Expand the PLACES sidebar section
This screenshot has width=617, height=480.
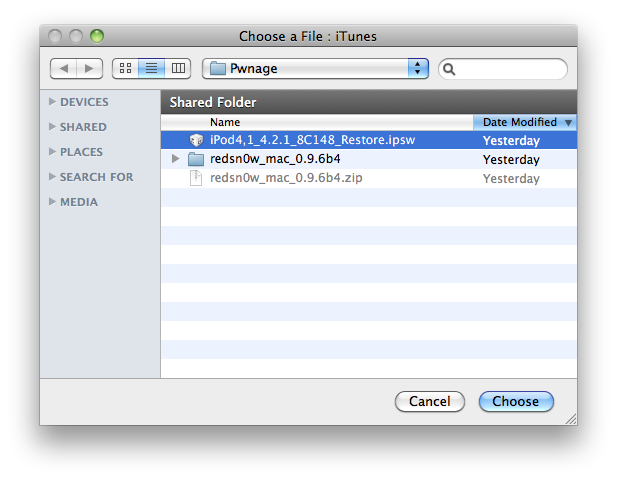click(x=52, y=152)
